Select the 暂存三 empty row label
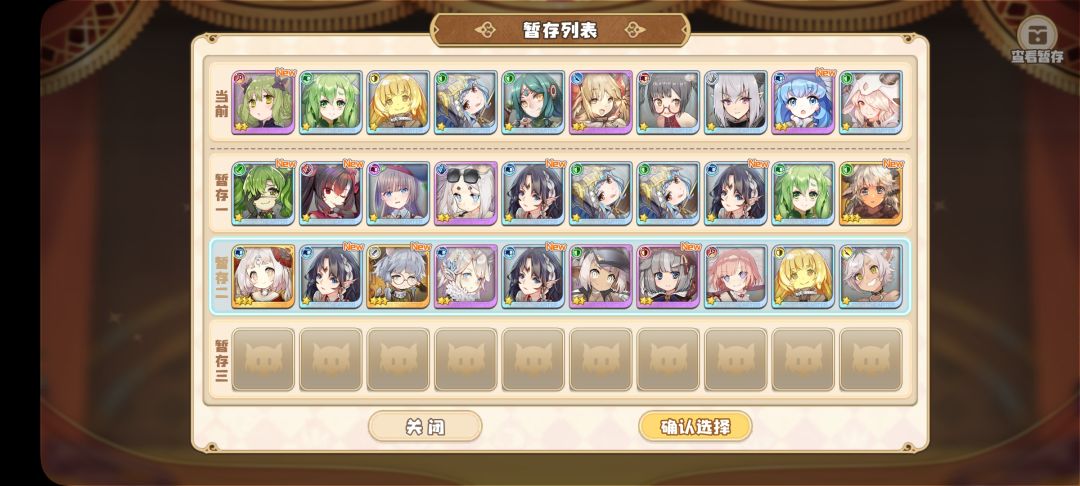Screen dimensions: 1080x486 click(221, 360)
